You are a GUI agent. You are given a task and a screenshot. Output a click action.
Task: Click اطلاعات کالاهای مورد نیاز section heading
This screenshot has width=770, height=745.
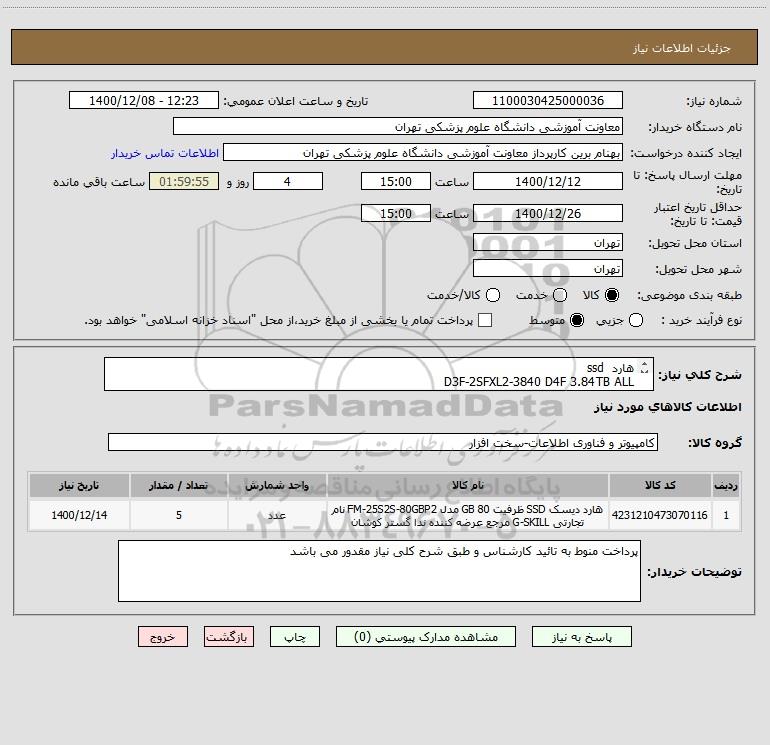(668, 407)
